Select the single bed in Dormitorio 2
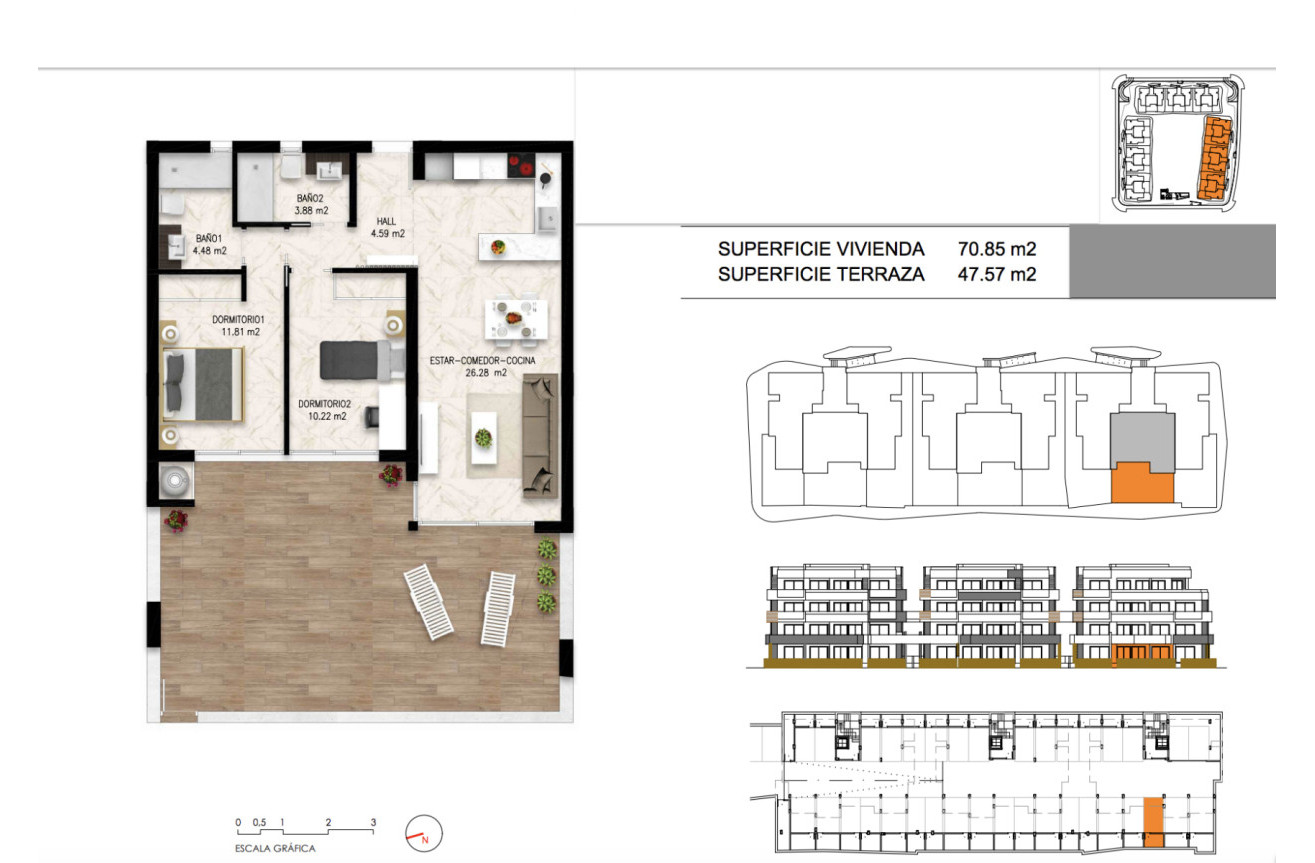Image resolution: width=1315 pixels, height=863 pixels. 356,360
